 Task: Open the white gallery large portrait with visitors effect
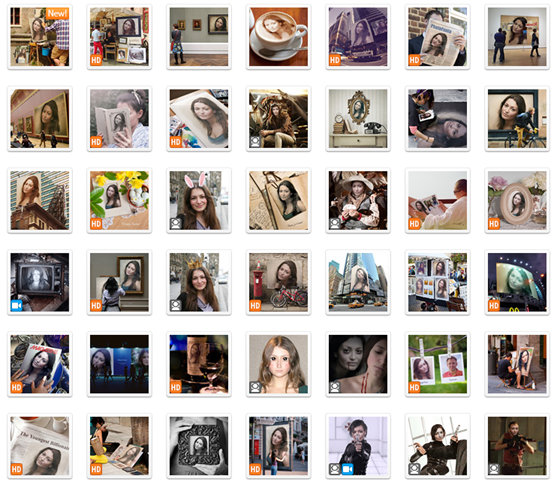(517, 37)
